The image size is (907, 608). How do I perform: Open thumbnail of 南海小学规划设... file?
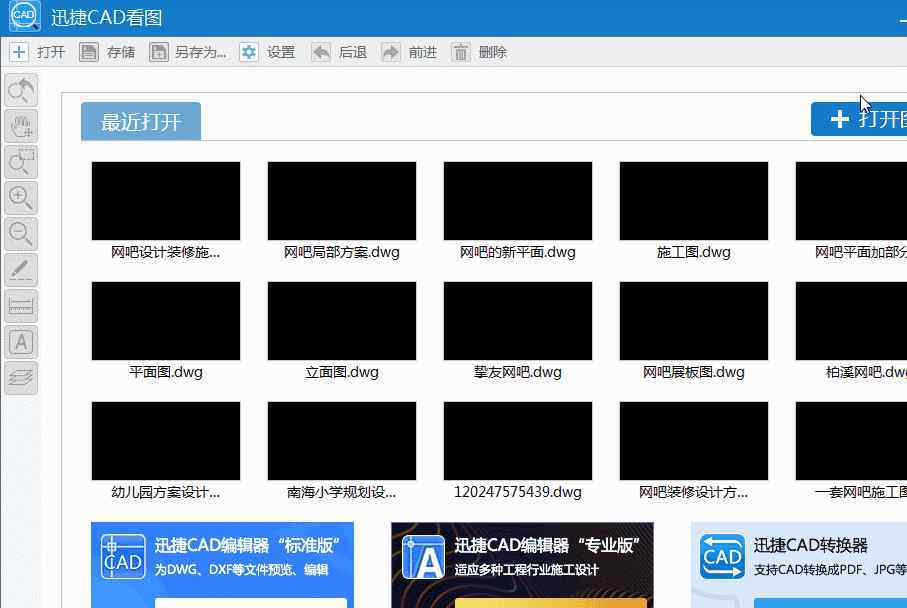[x=342, y=441]
